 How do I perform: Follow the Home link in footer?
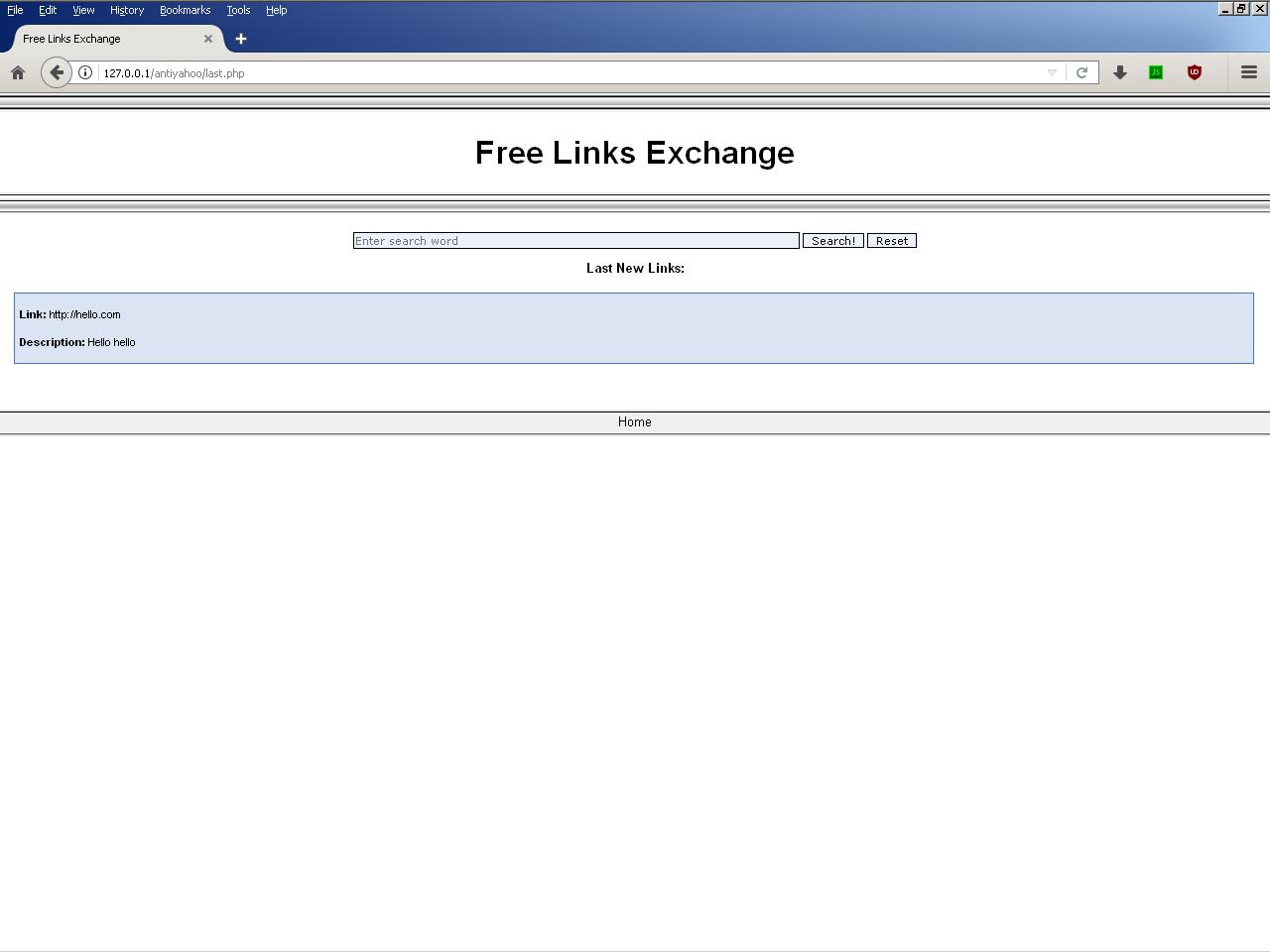click(x=635, y=422)
